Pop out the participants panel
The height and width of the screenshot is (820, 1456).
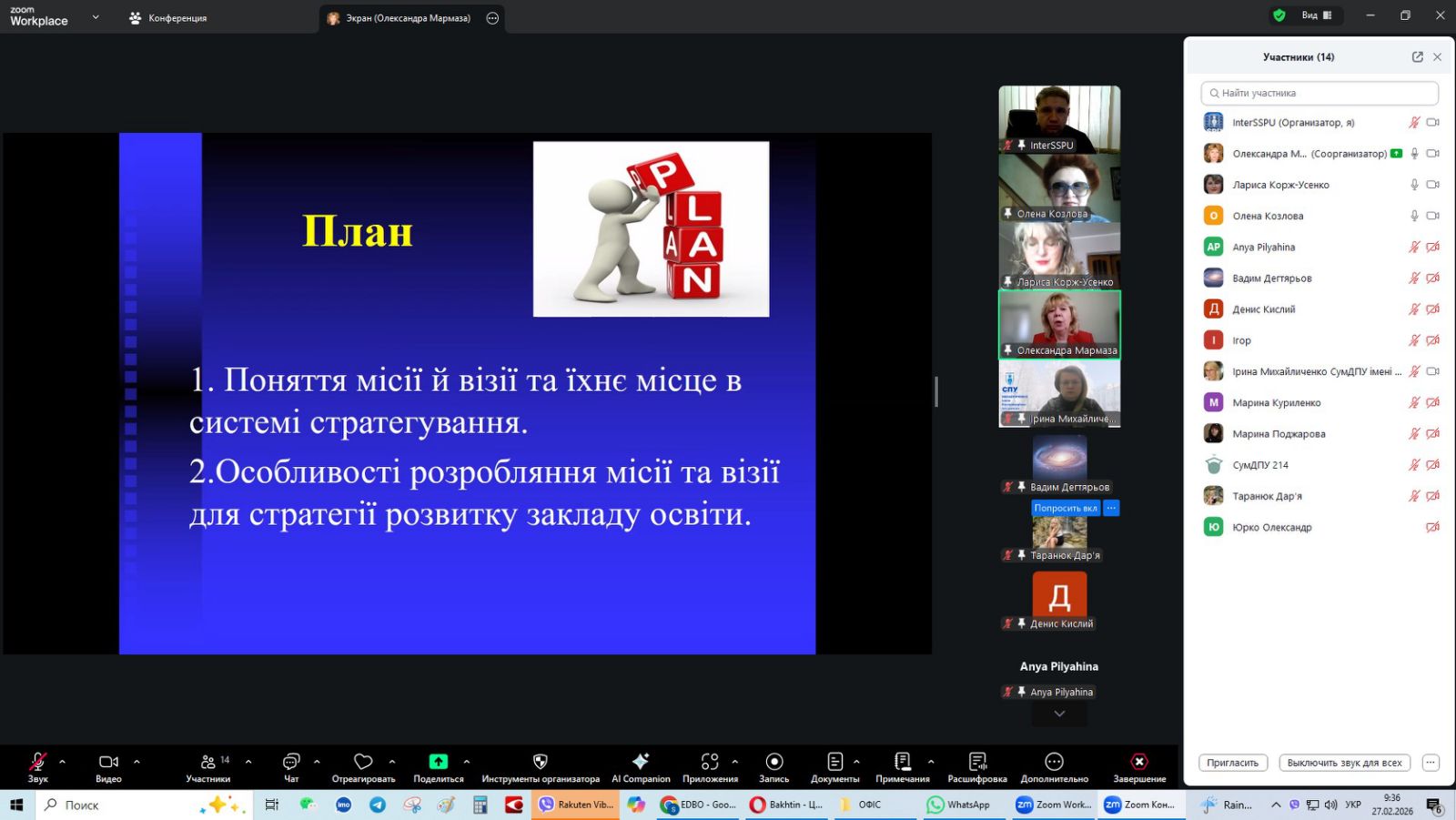pos(1417,56)
